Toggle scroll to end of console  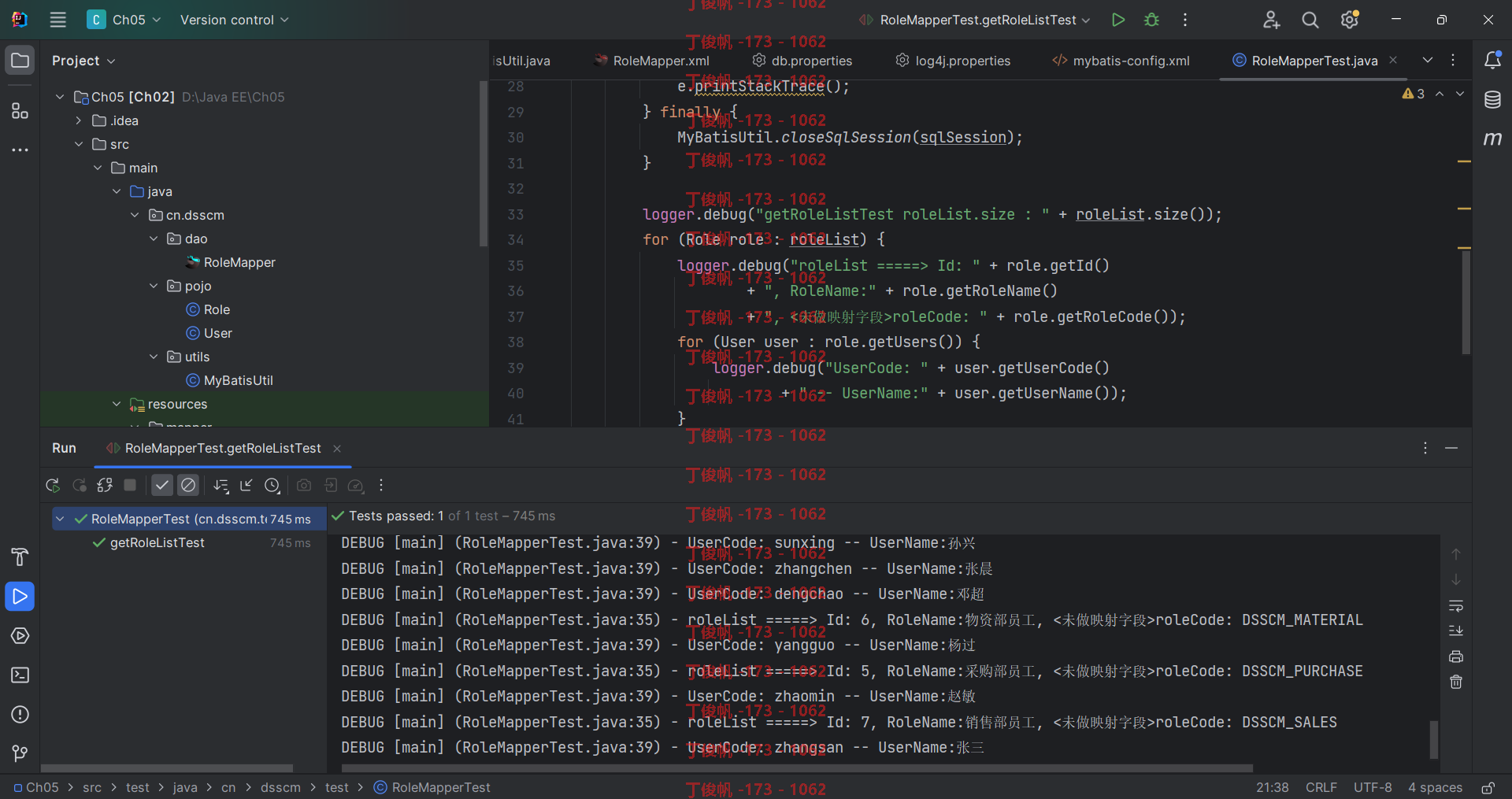tap(1456, 631)
